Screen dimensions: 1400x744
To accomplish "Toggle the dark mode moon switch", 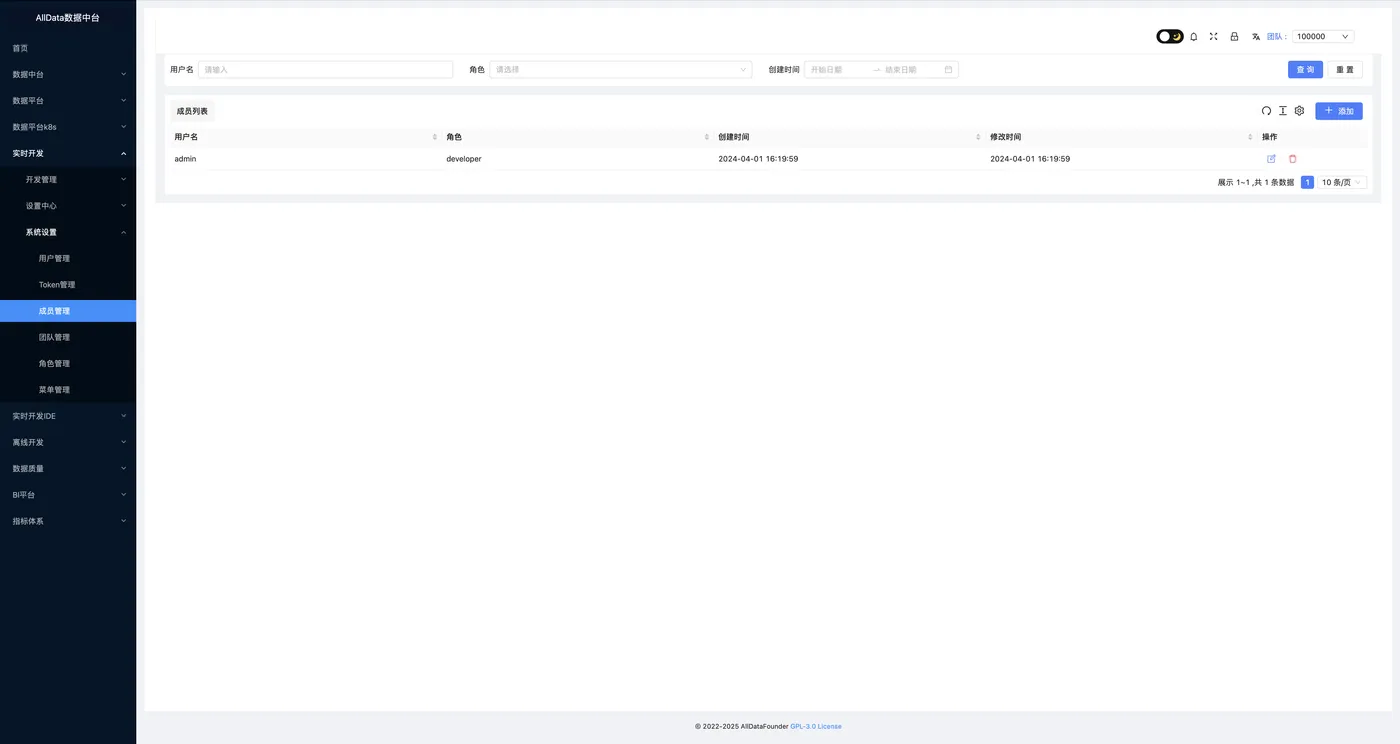I will pyautogui.click(x=1170, y=36).
